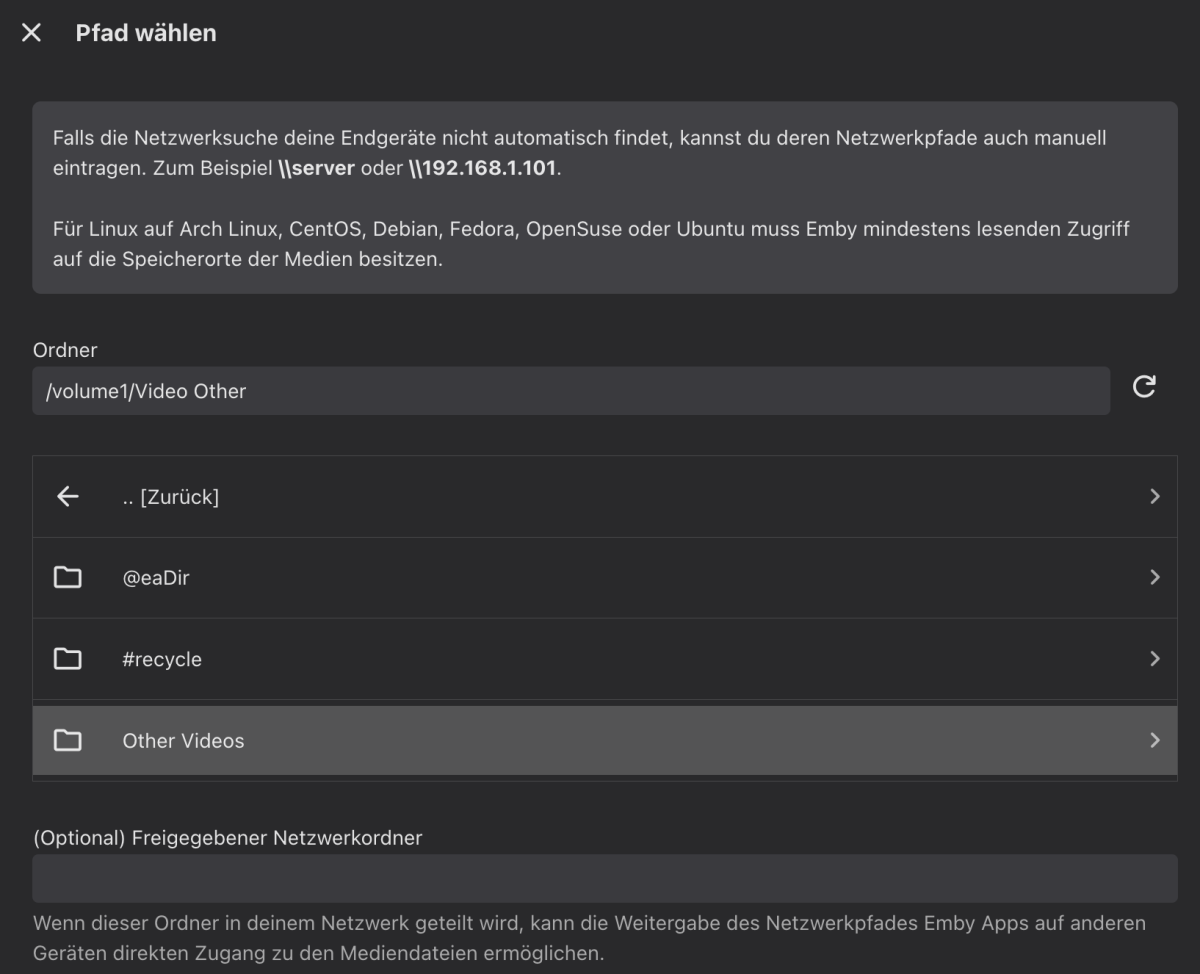The image size is (1200, 974).
Task: Click the Freigegebener Netzwerkordner input field
Action: coord(604,878)
